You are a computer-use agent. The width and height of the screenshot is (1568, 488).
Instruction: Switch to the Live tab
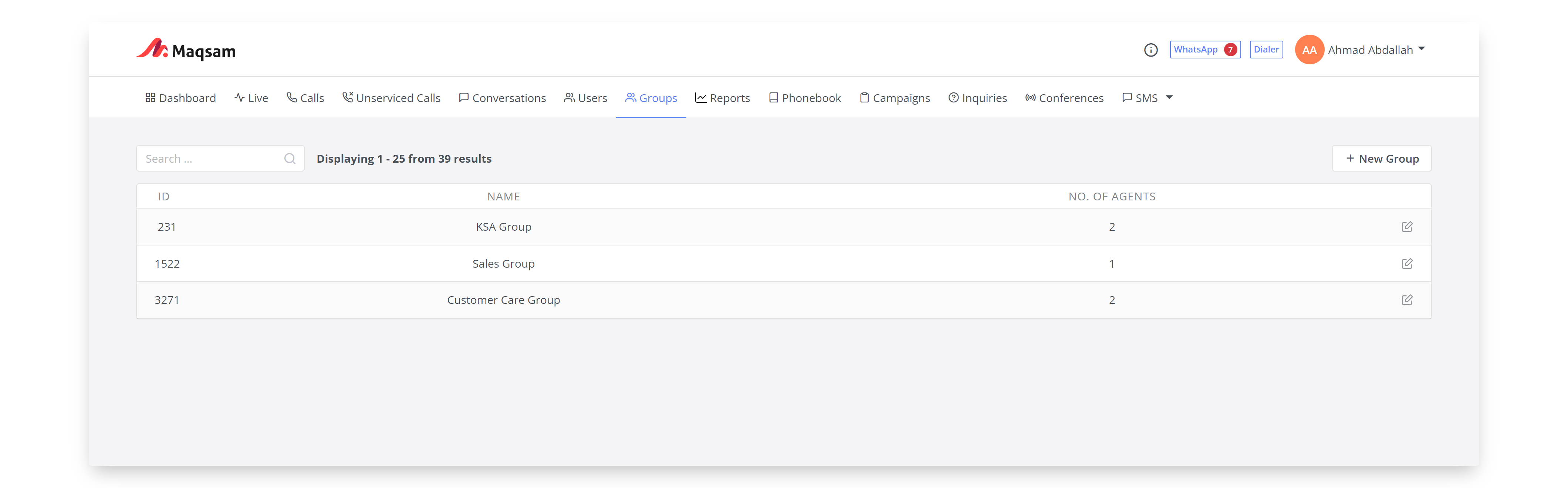pos(251,98)
